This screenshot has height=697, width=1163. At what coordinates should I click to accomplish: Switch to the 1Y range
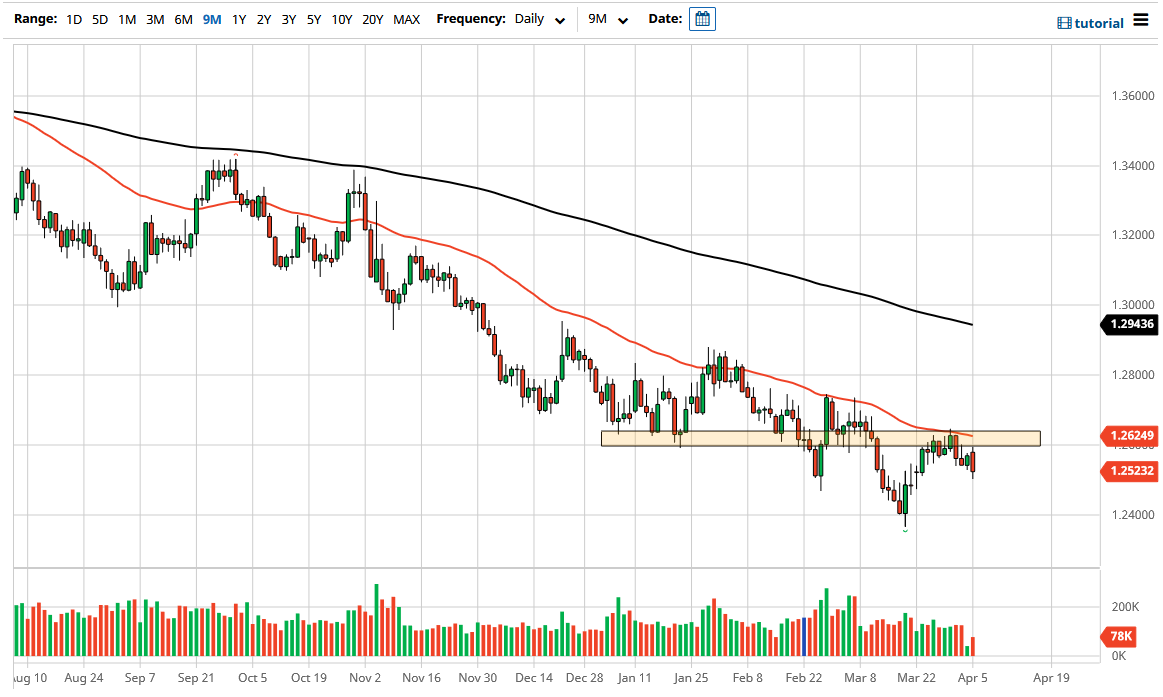237,18
